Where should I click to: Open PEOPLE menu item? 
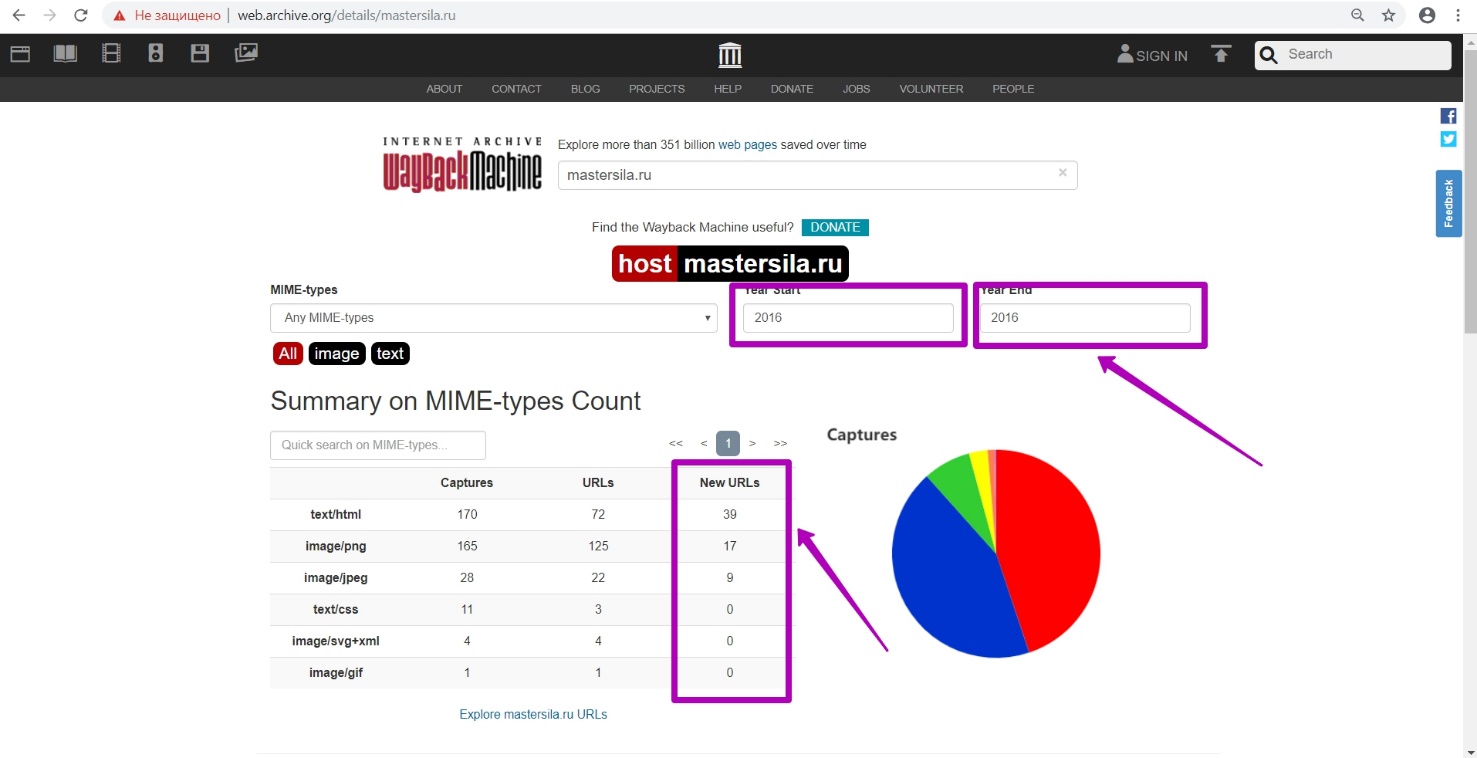pos(1013,89)
